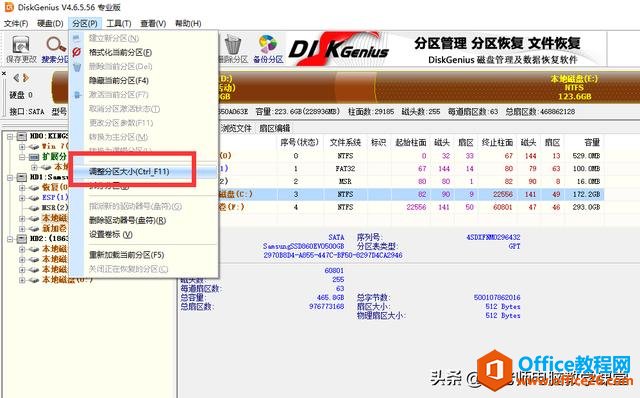Click the Delete Partition (删除分区) trash icon
Image resolution: width=640 pixels, height=398 pixels.
[x=233, y=44]
